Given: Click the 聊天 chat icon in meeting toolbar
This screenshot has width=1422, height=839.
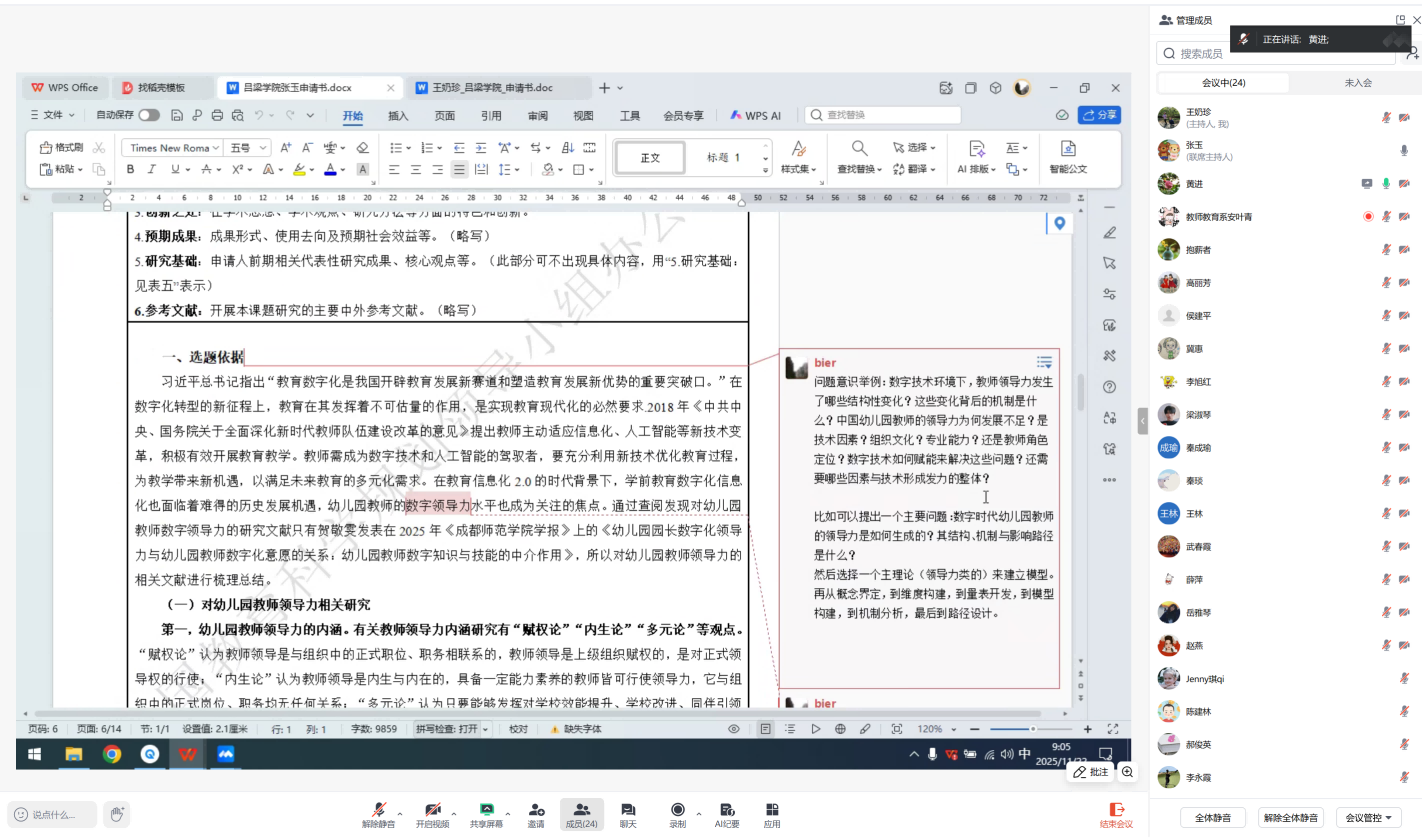Looking at the screenshot, I should [x=628, y=810].
